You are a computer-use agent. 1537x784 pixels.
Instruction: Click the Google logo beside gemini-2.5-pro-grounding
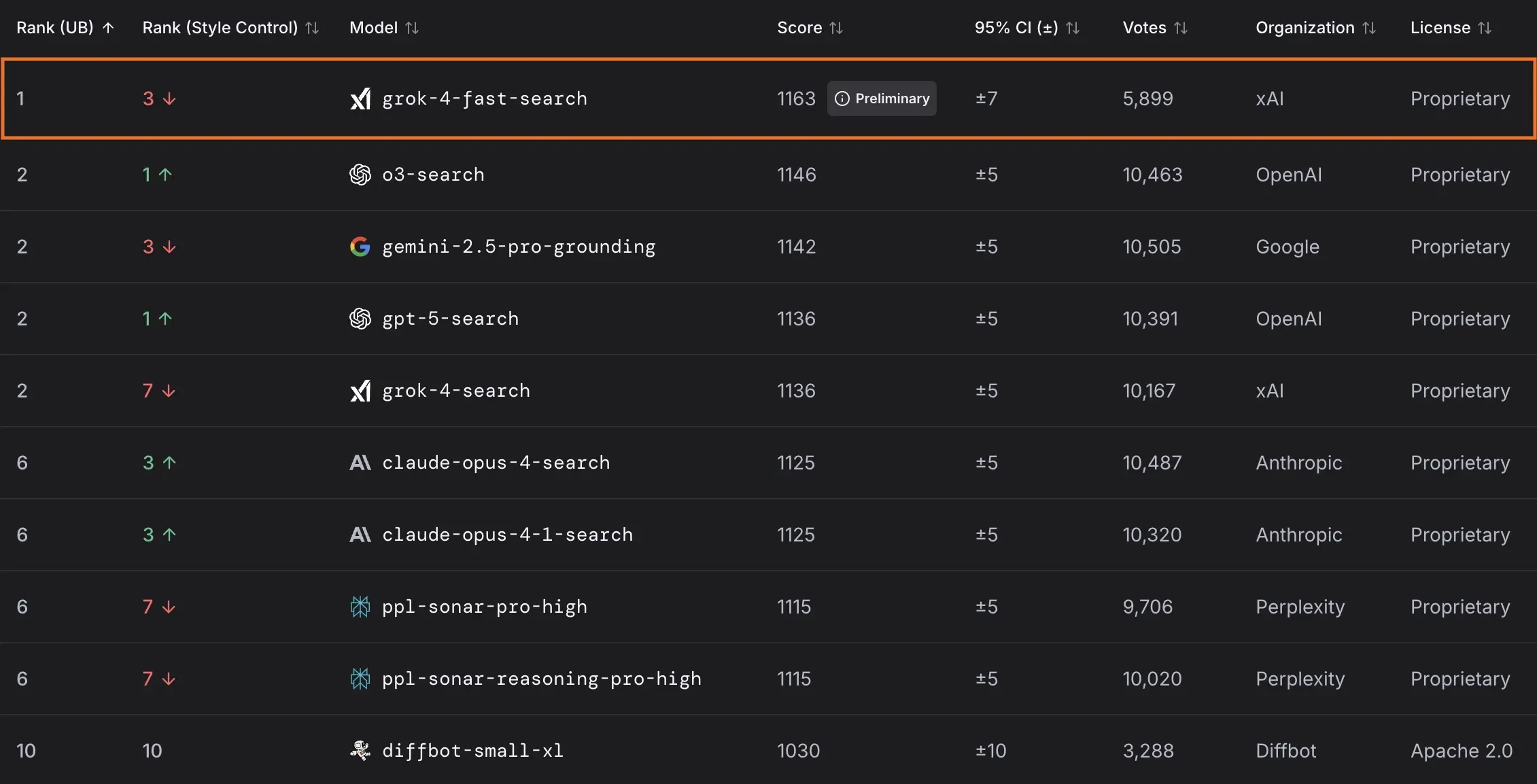point(361,247)
